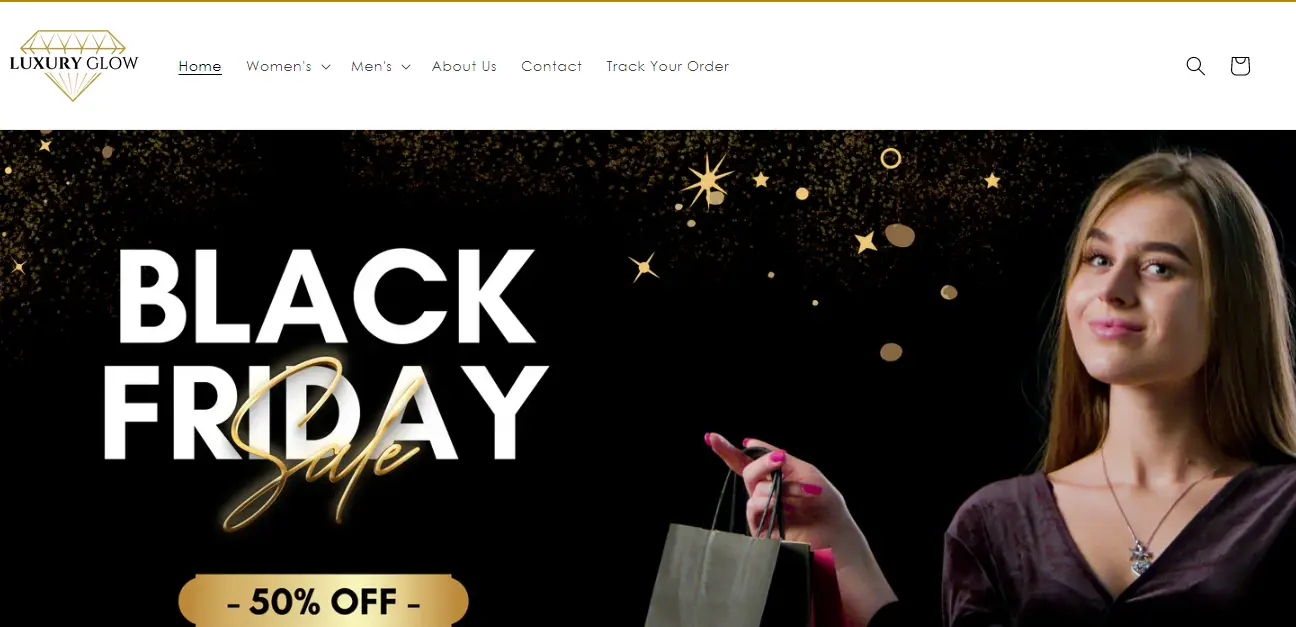Viewport: 1296px width, 627px height.
Task: Open the search magnifier icon
Action: click(x=1195, y=66)
